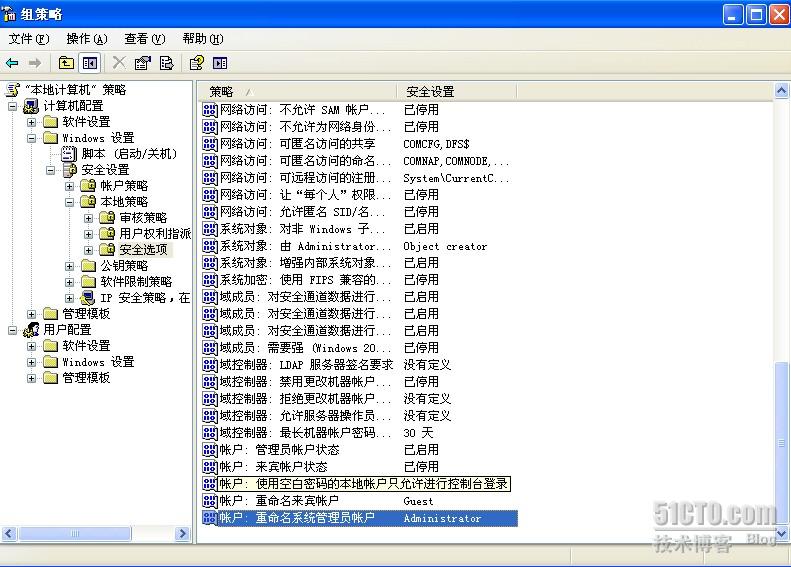Collapse the 计算机配置 tree node
The width and height of the screenshot is (791, 567).
13,106
